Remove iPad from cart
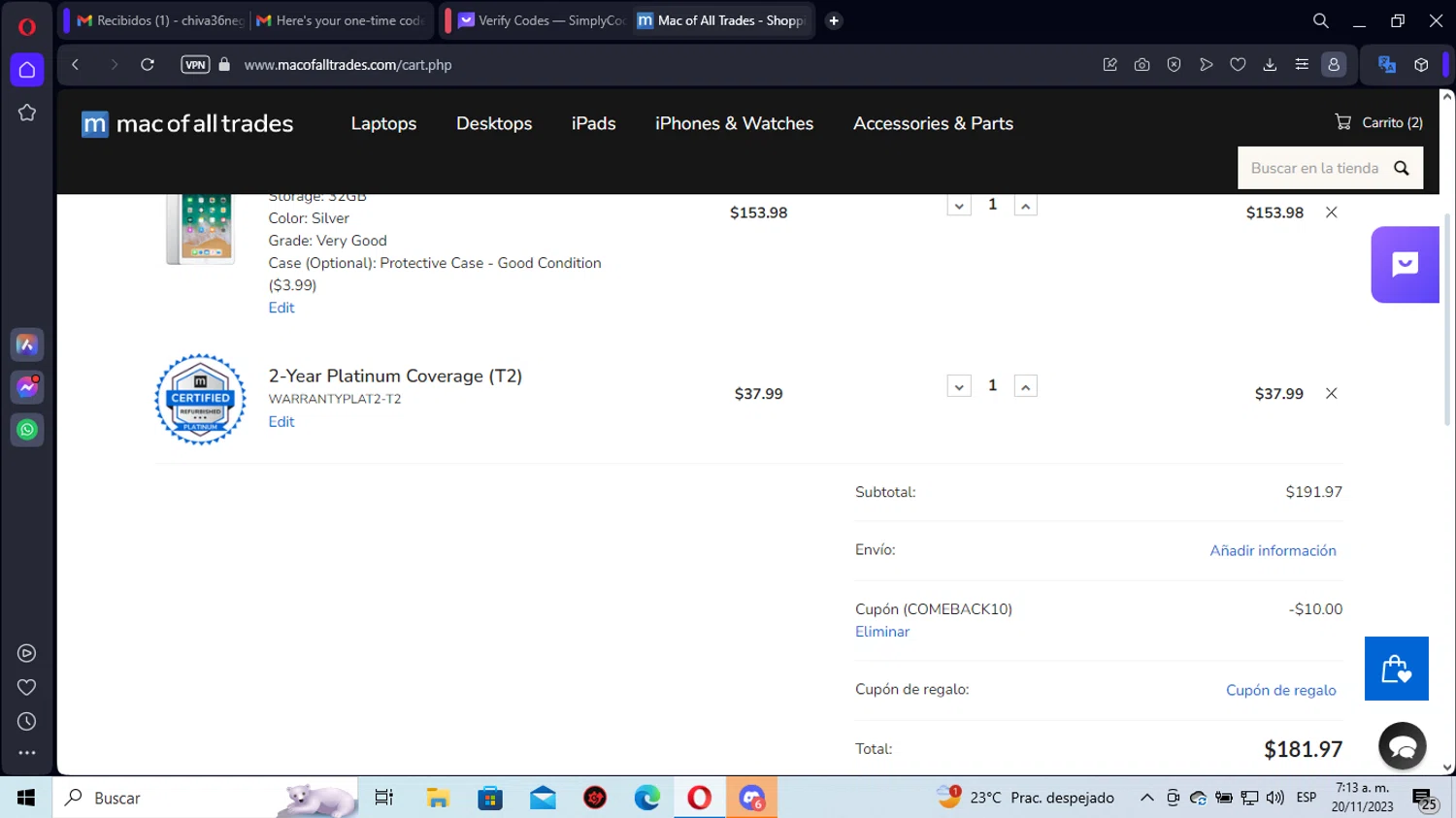Image resolution: width=1456 pixels, height=818 pixels. pos(1332,213)
